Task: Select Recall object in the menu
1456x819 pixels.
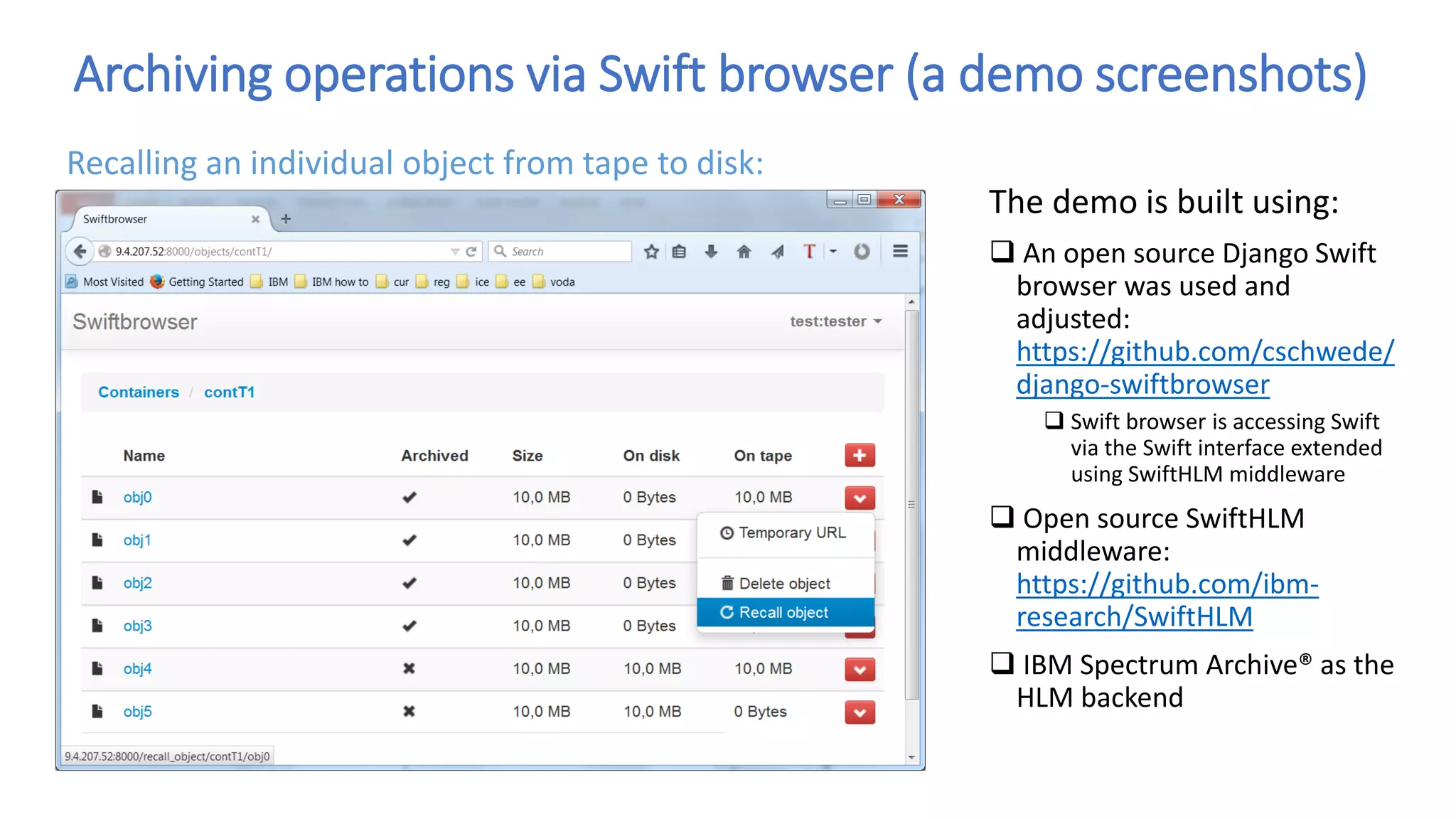Action: 786,612
